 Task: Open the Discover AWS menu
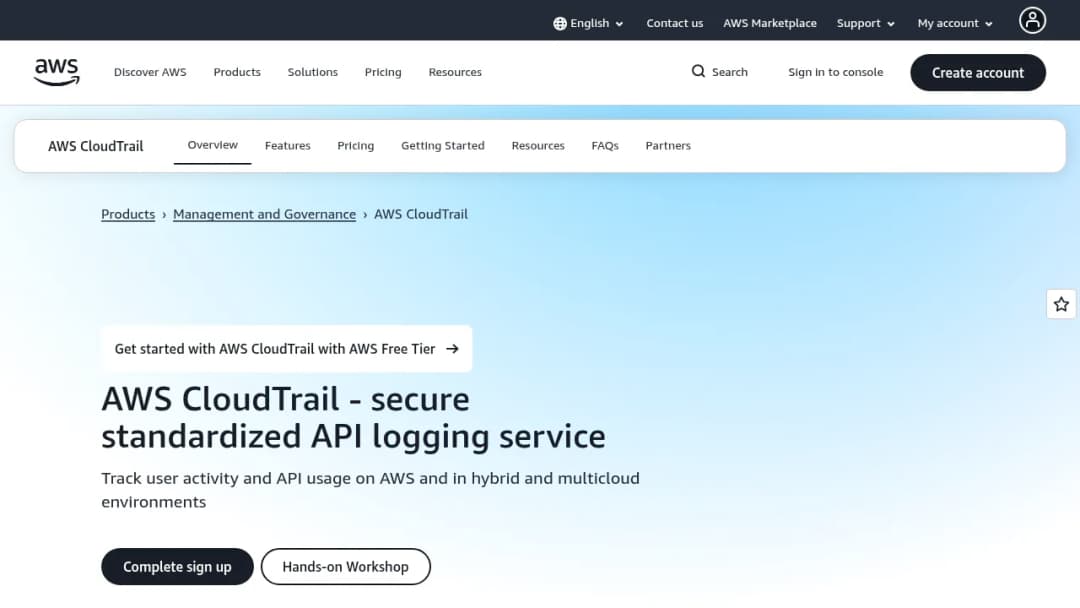pos(150,72)
